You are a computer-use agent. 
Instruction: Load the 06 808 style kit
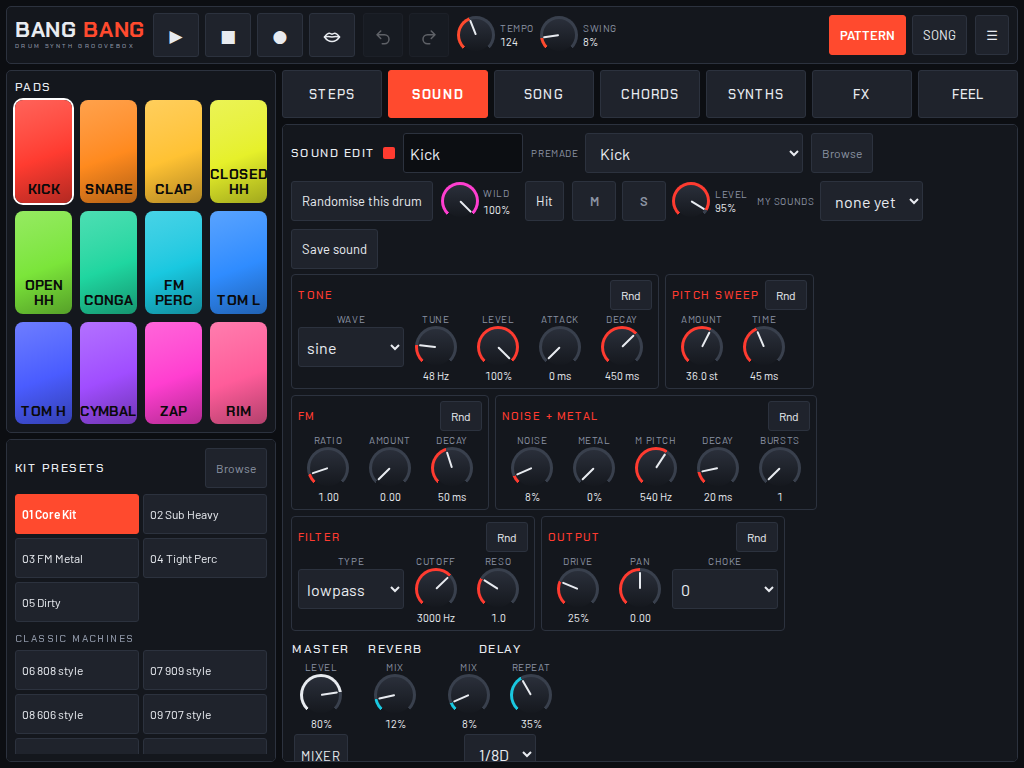[x=77, y=671]
